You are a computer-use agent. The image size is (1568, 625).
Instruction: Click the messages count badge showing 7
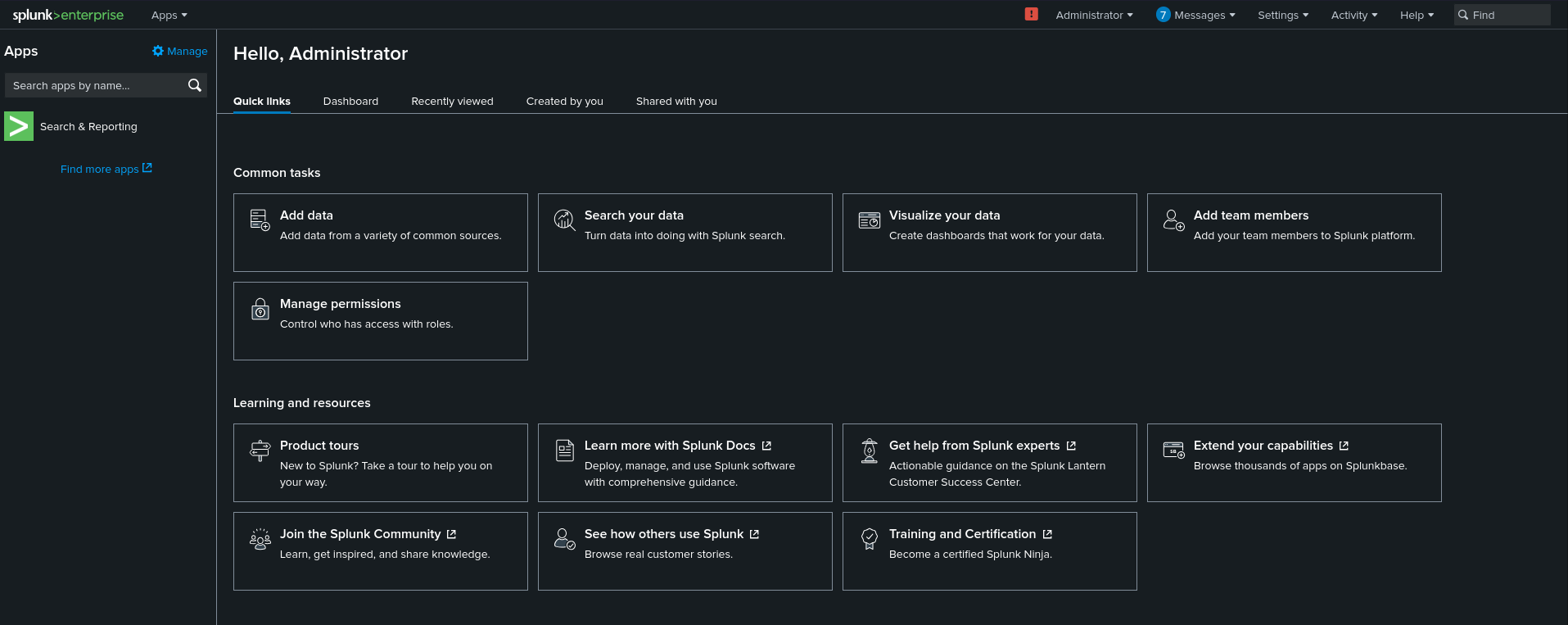point(1163,15)
